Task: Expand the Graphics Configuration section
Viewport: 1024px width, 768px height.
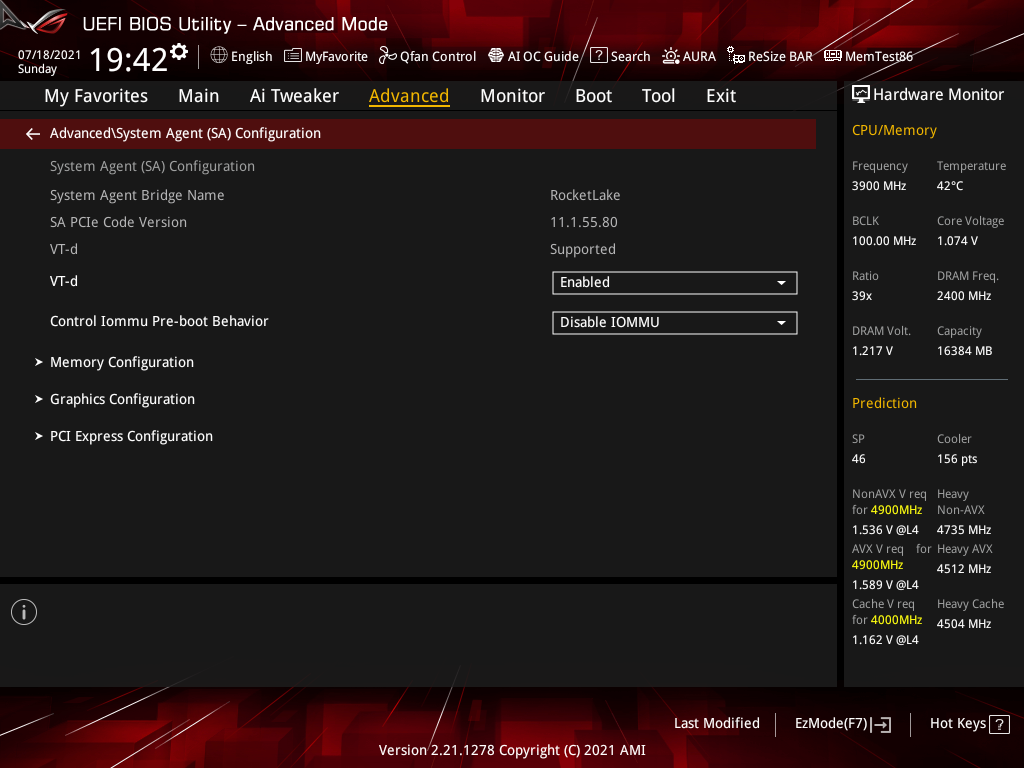Action: coord(121,398)
